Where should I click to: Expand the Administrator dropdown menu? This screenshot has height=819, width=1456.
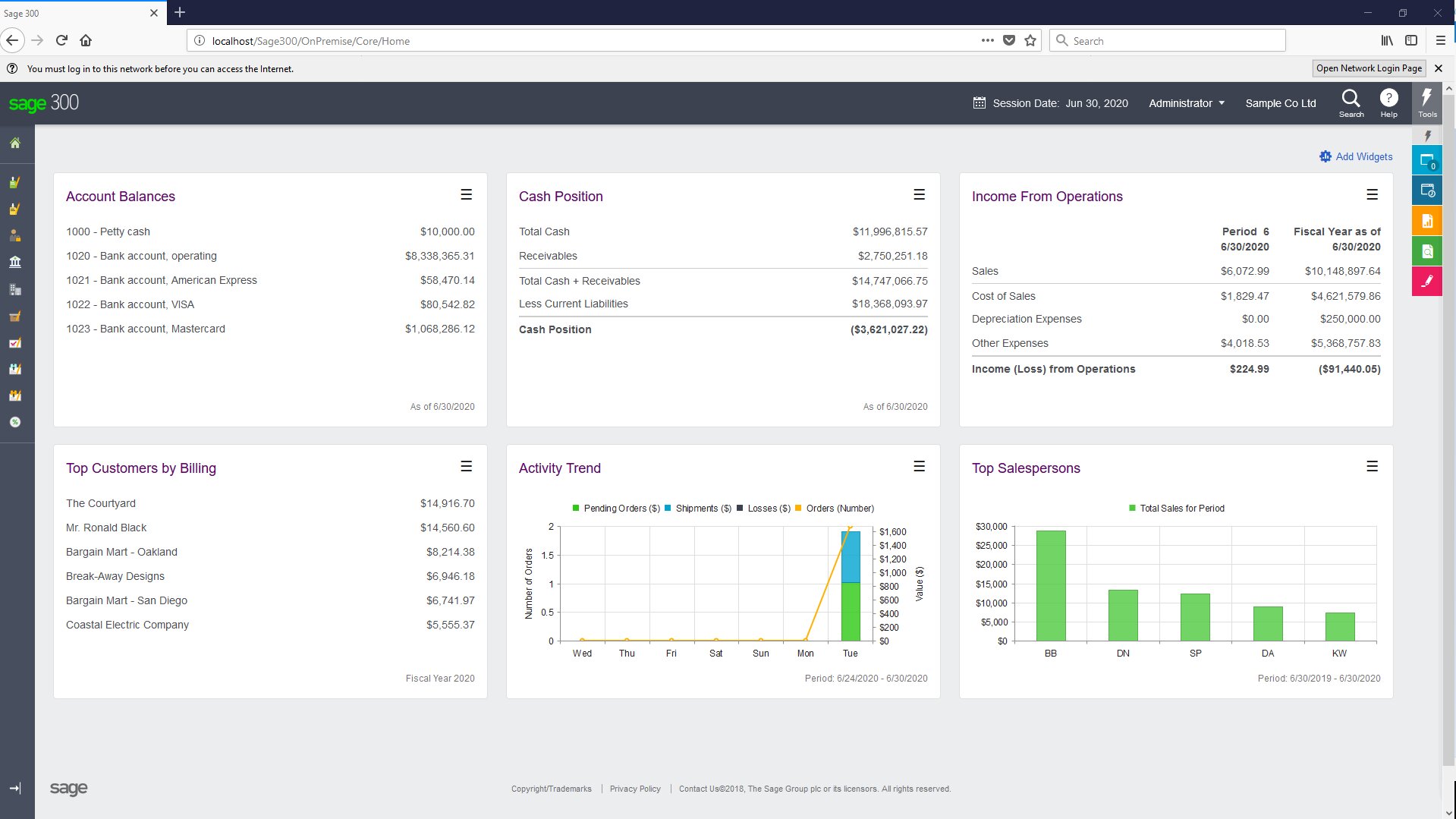point(1185,102)
